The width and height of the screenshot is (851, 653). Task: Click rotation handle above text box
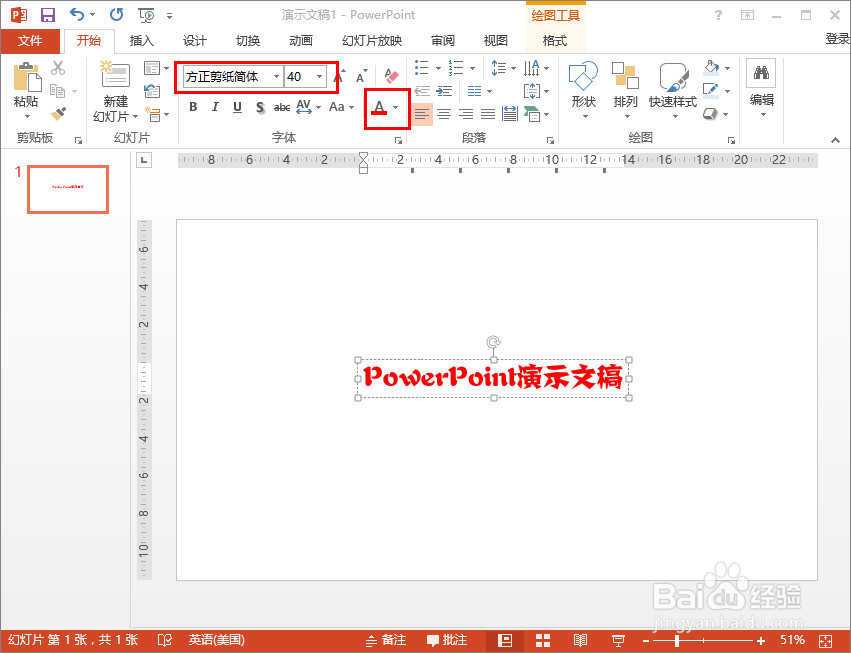click(493, 342)
